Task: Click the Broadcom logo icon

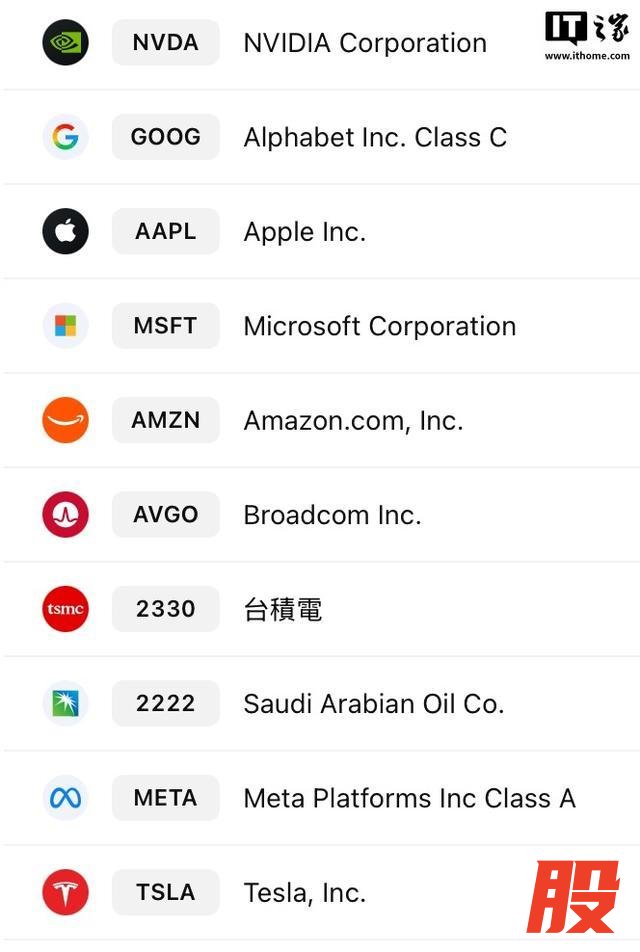Action: 66,515
